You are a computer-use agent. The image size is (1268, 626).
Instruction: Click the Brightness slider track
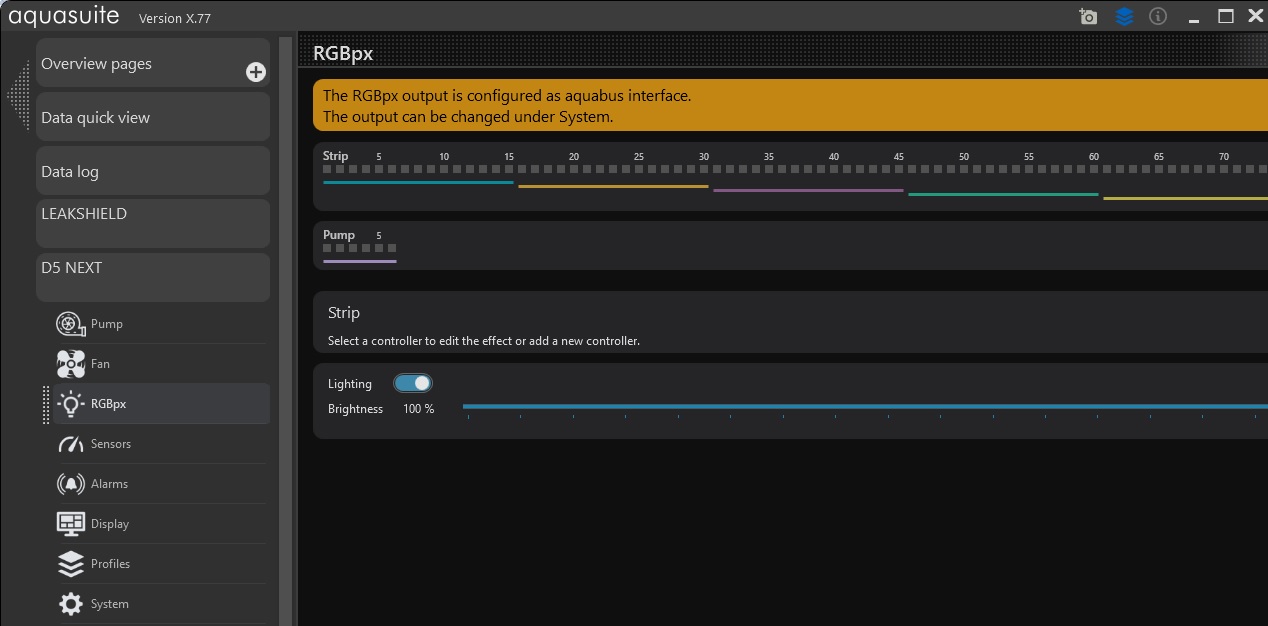coord(860,407)
